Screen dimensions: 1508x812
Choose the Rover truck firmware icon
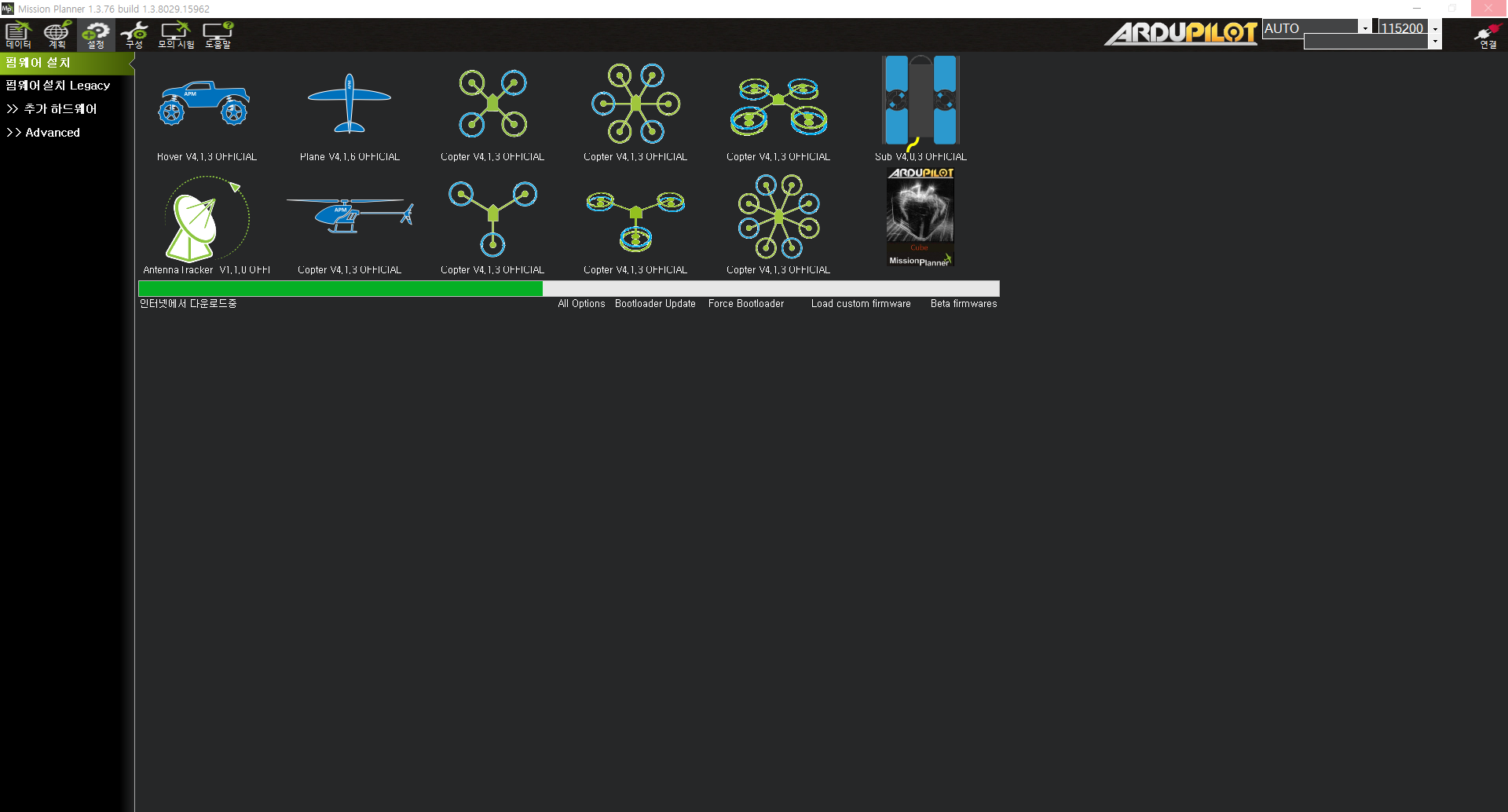tap(204, 103)
